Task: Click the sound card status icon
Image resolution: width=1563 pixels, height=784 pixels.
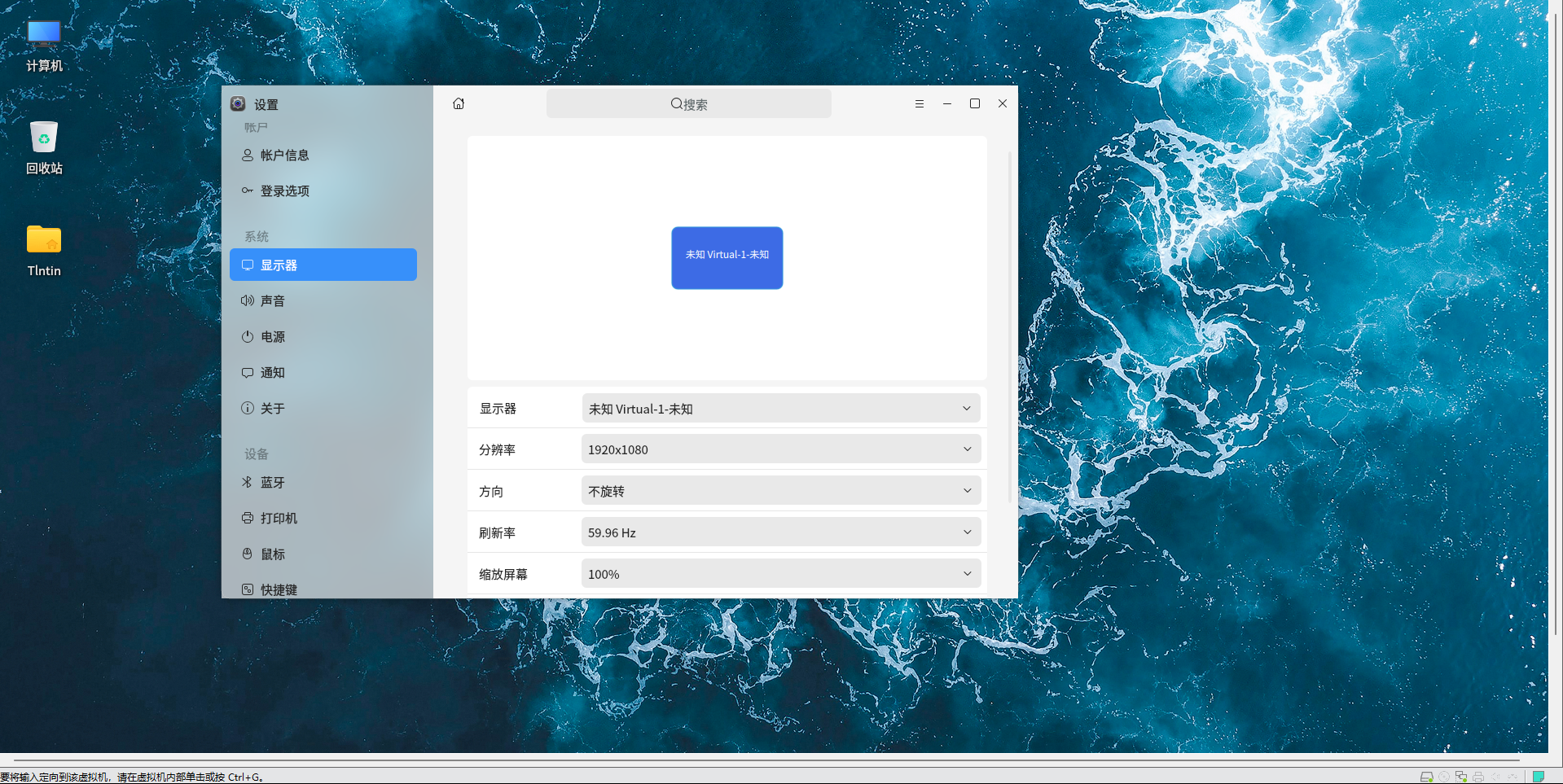Action: click(x=1495, y=777)
